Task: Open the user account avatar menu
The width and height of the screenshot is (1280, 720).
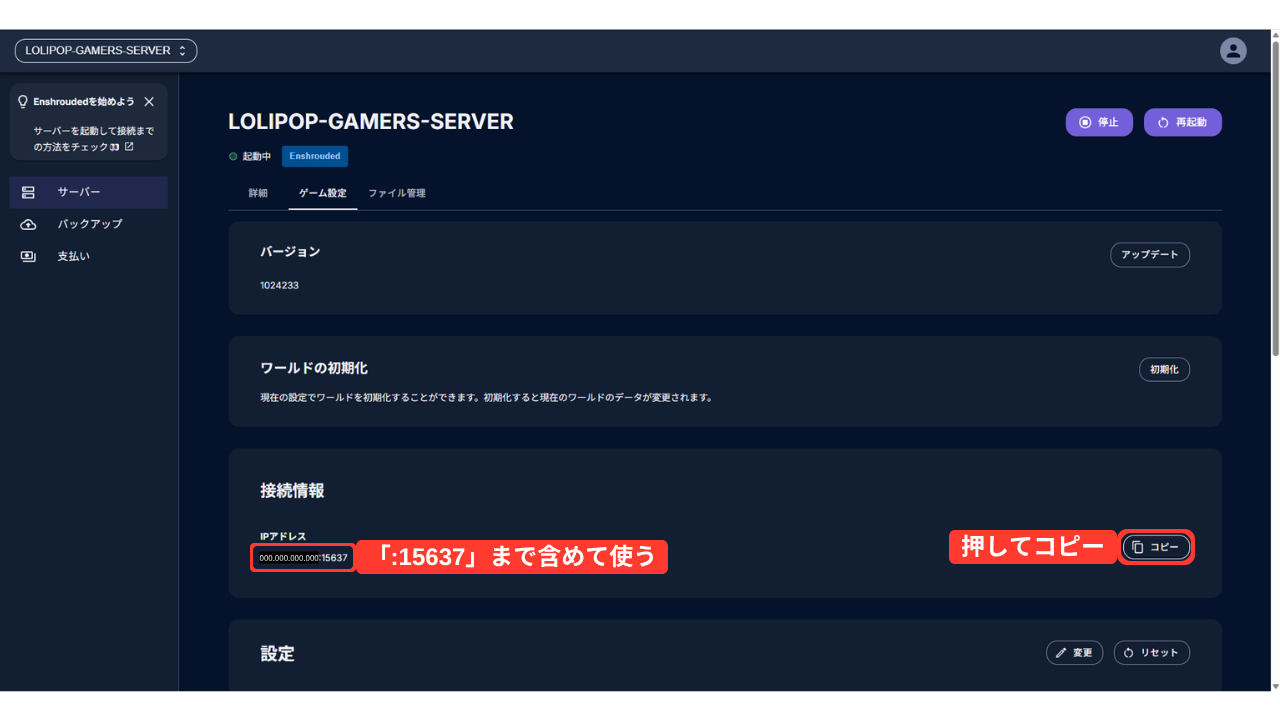Action: (x=1233, y=50)
